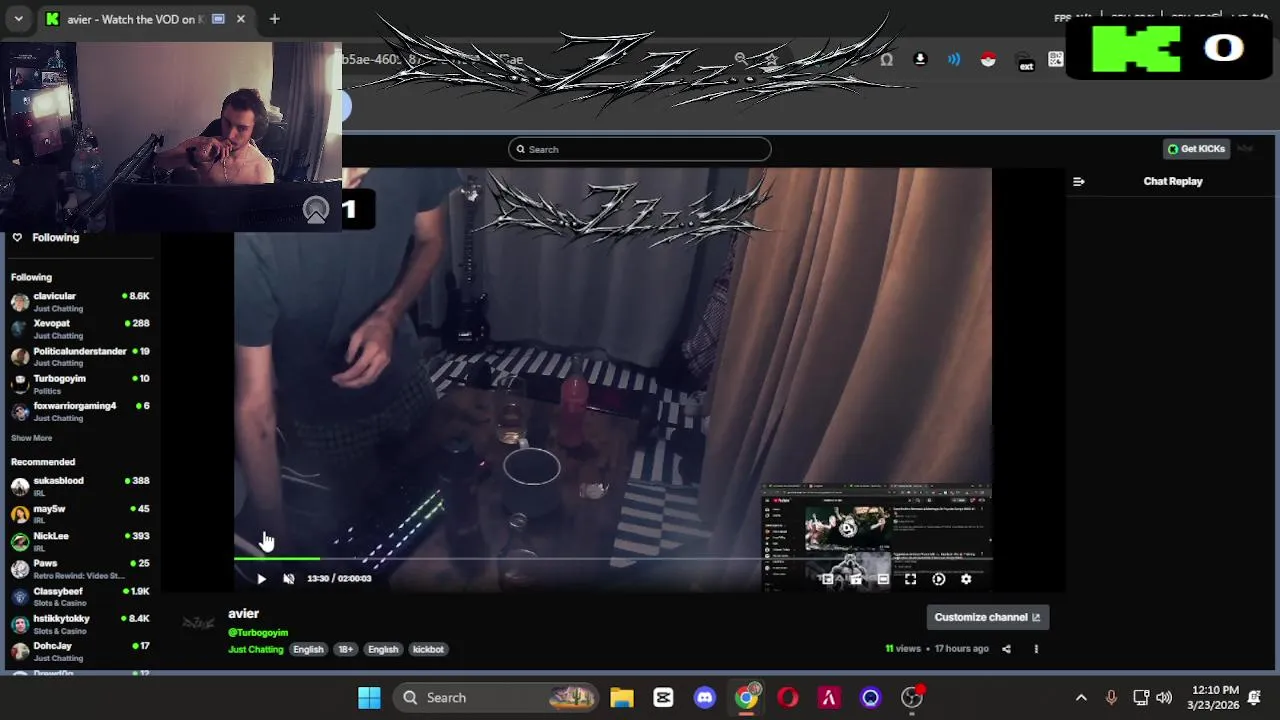The width and height of the screenshot is (1280, 720).
Task: Click the clip creation icon in player
Action: 855,578
